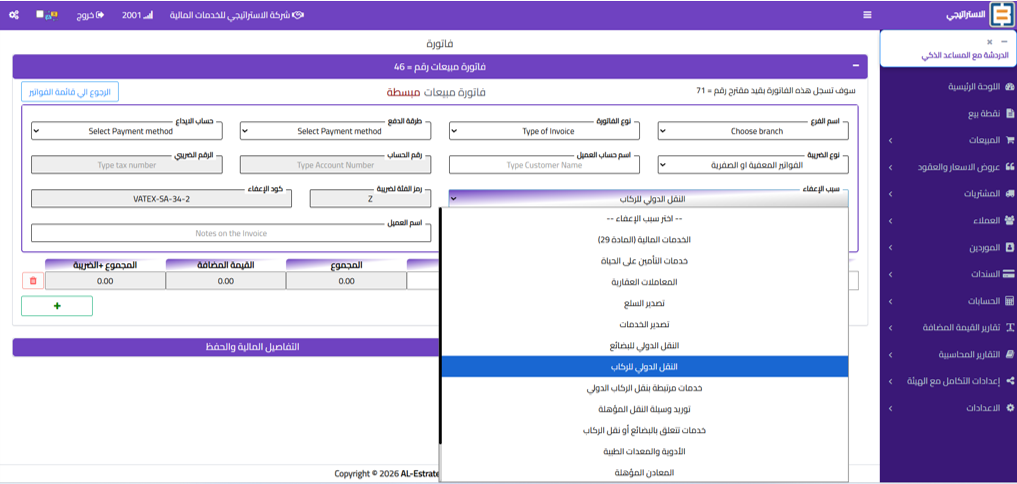Viewport: 1017px width, 484px height.
Task: Click the Type tax number field
Action: tap(126, 165)
